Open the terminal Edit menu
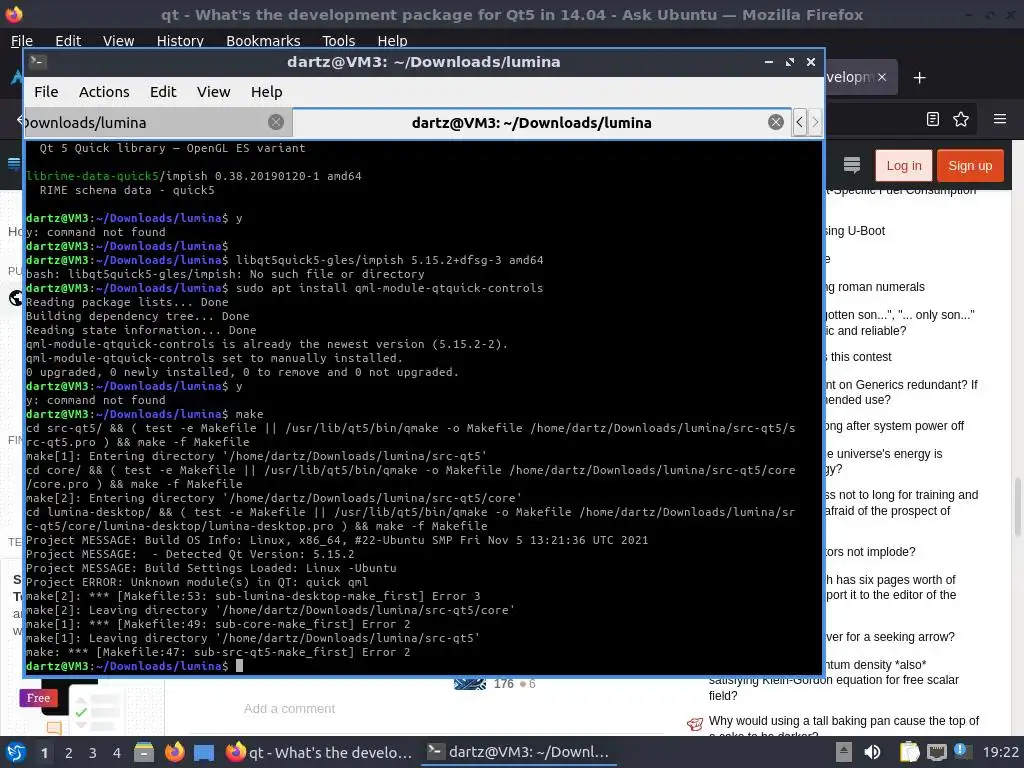The height and width of the screenshot is (768, 1024). [x=163, y=92]
